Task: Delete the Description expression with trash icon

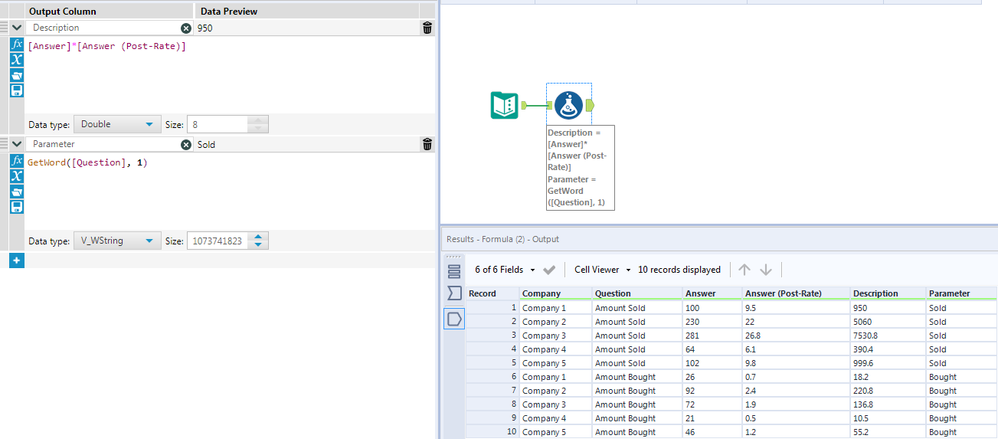Action: [427, 28]
